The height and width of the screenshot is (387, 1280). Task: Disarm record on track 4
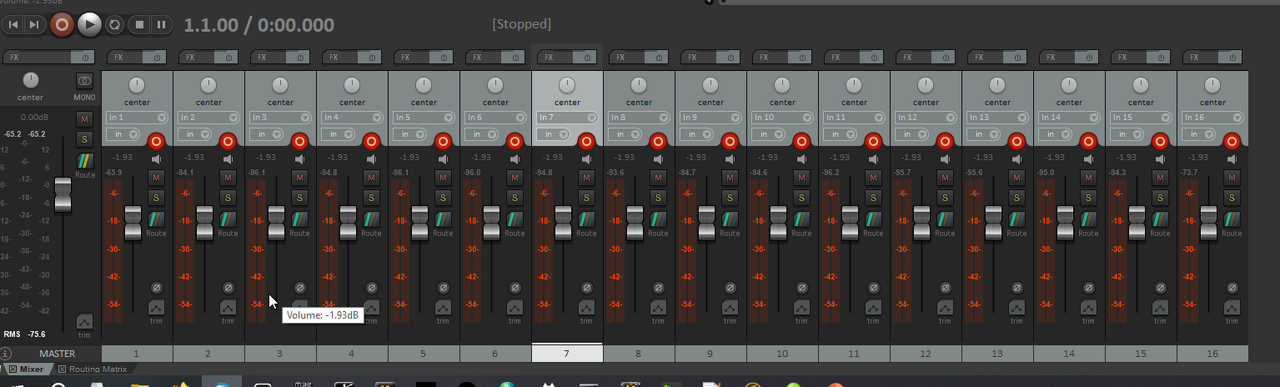[x=371, y=141]
